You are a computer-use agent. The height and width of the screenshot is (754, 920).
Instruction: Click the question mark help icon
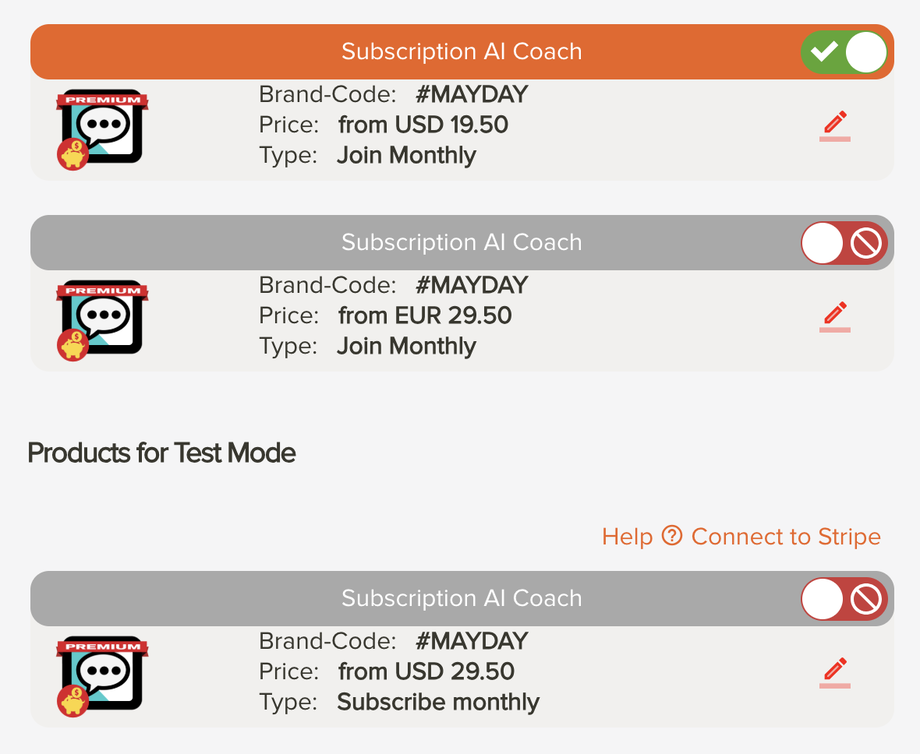(672, 536)
